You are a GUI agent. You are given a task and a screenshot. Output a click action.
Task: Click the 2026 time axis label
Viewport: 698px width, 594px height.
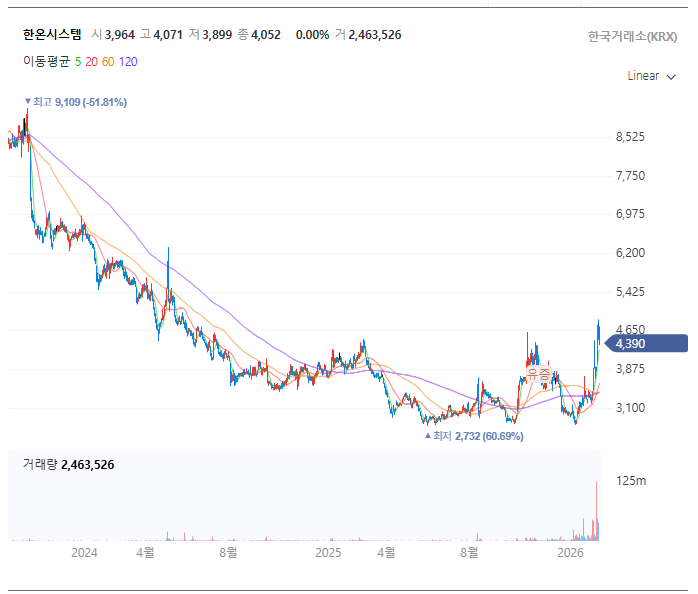coord(570,553)
